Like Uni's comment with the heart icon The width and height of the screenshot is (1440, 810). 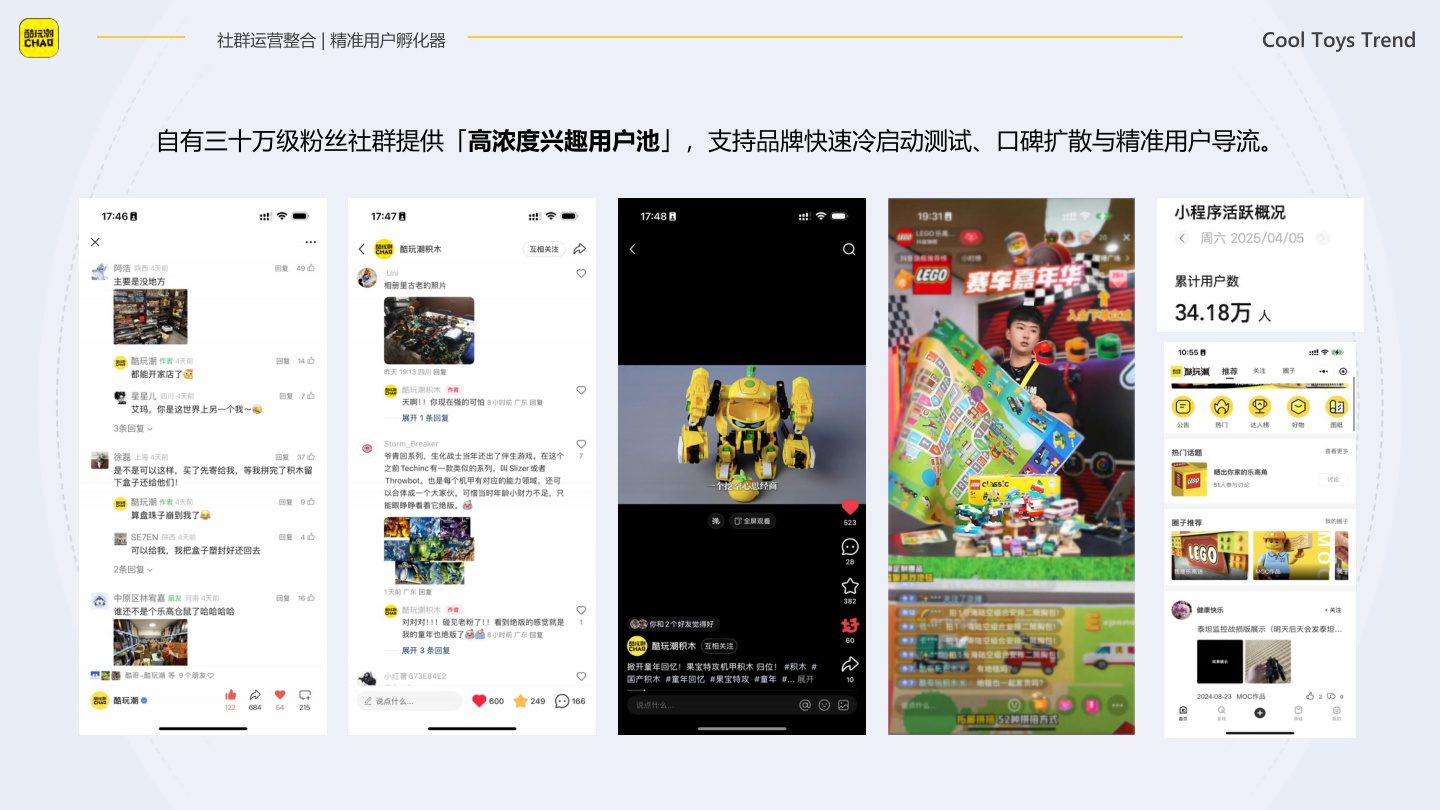(581, 273)
